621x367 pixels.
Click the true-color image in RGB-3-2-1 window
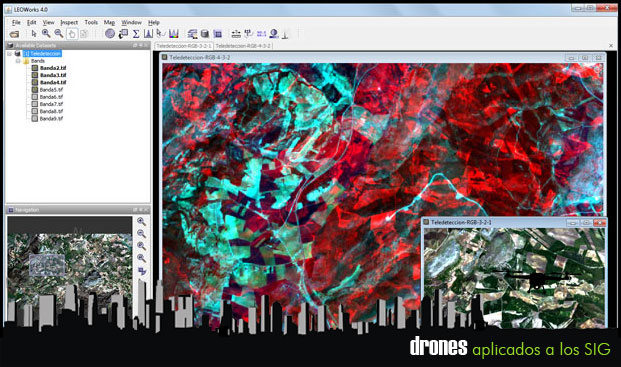[514, 277]
